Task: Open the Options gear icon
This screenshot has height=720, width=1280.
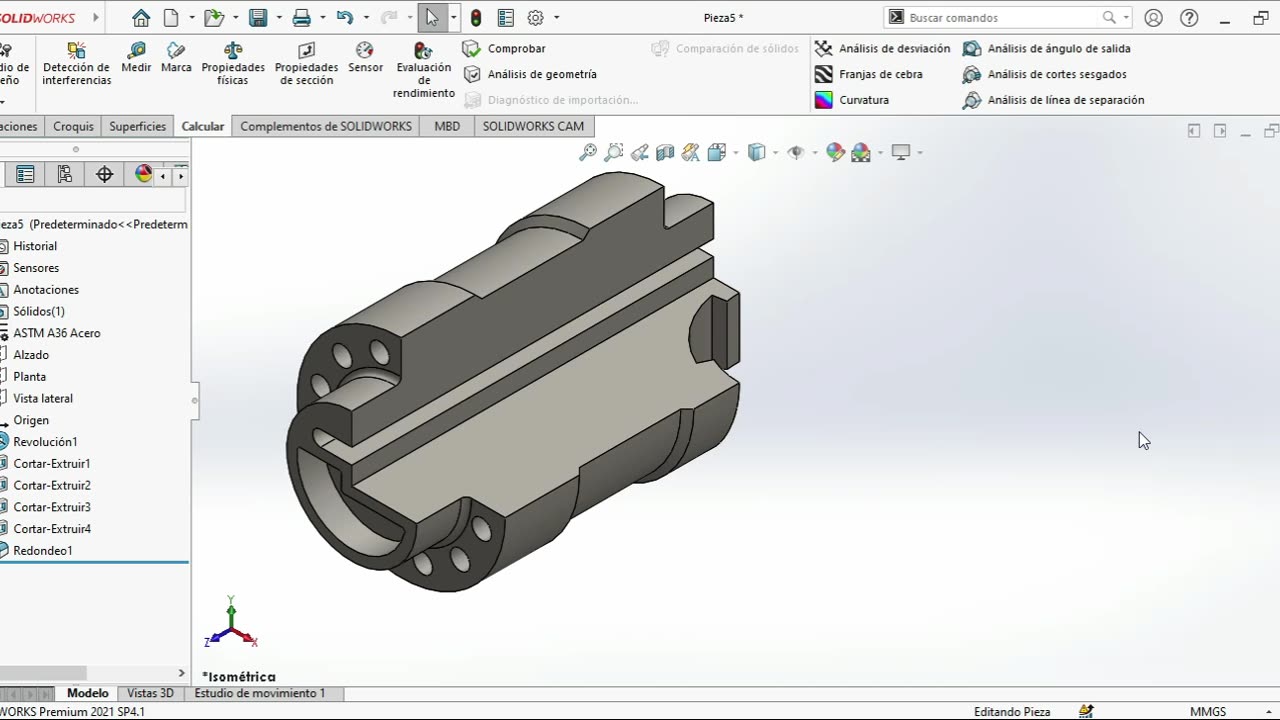Action: (x=535, y=17)
